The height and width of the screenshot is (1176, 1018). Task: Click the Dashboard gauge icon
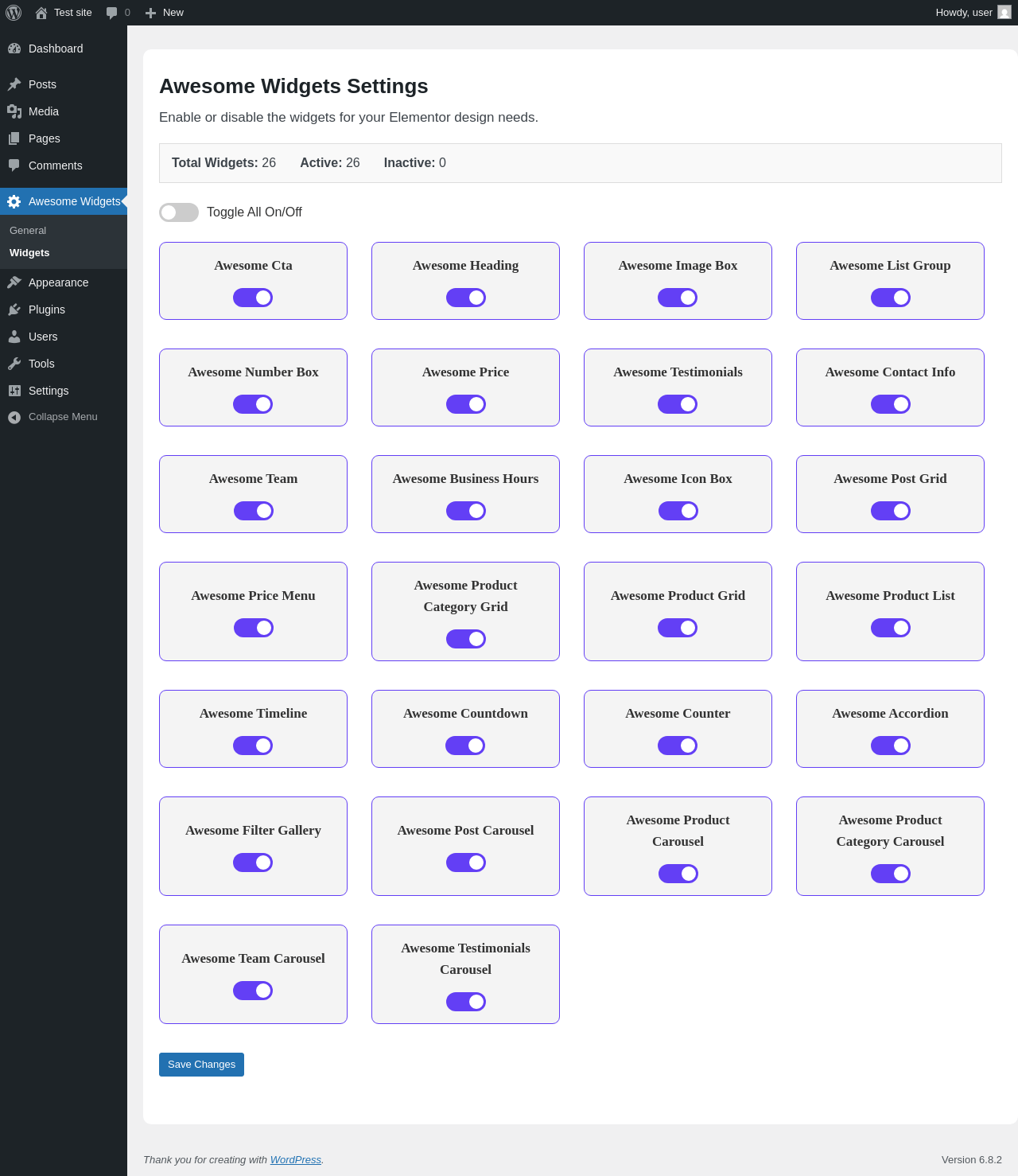[14, 49]
